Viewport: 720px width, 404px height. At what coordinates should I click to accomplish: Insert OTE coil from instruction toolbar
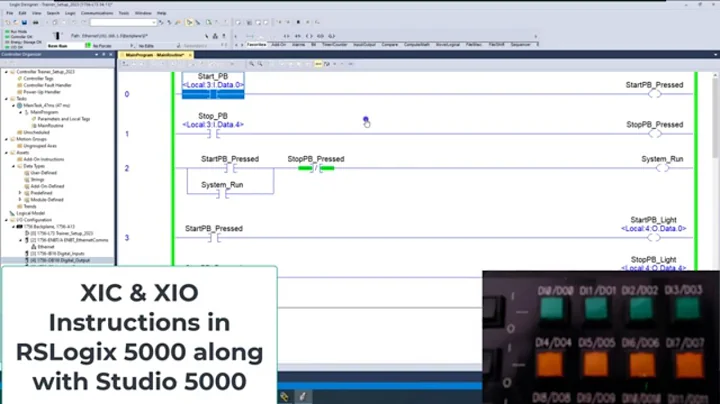click(309, 36)
